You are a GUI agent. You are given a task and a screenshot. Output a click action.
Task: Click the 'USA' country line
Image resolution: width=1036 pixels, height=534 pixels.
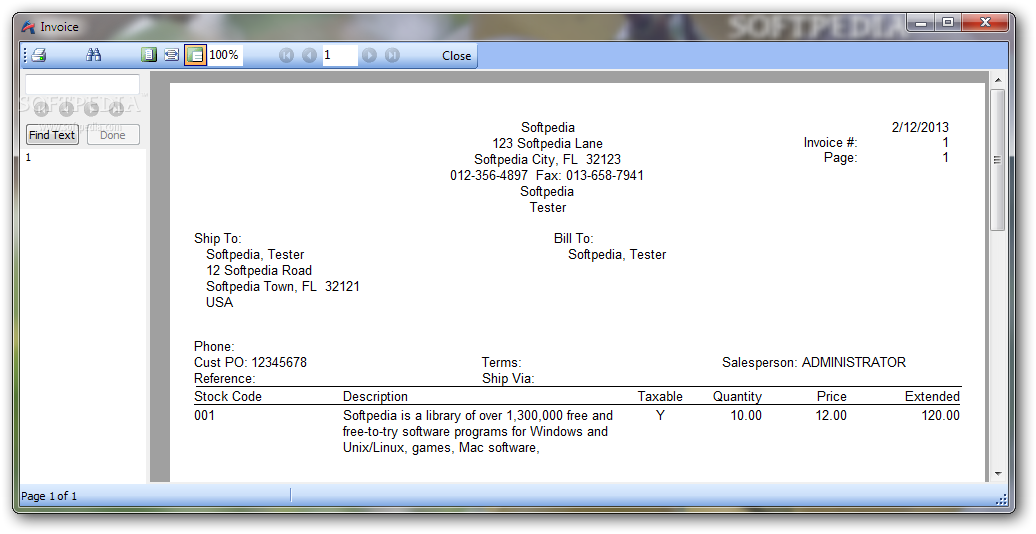[219, 302]
